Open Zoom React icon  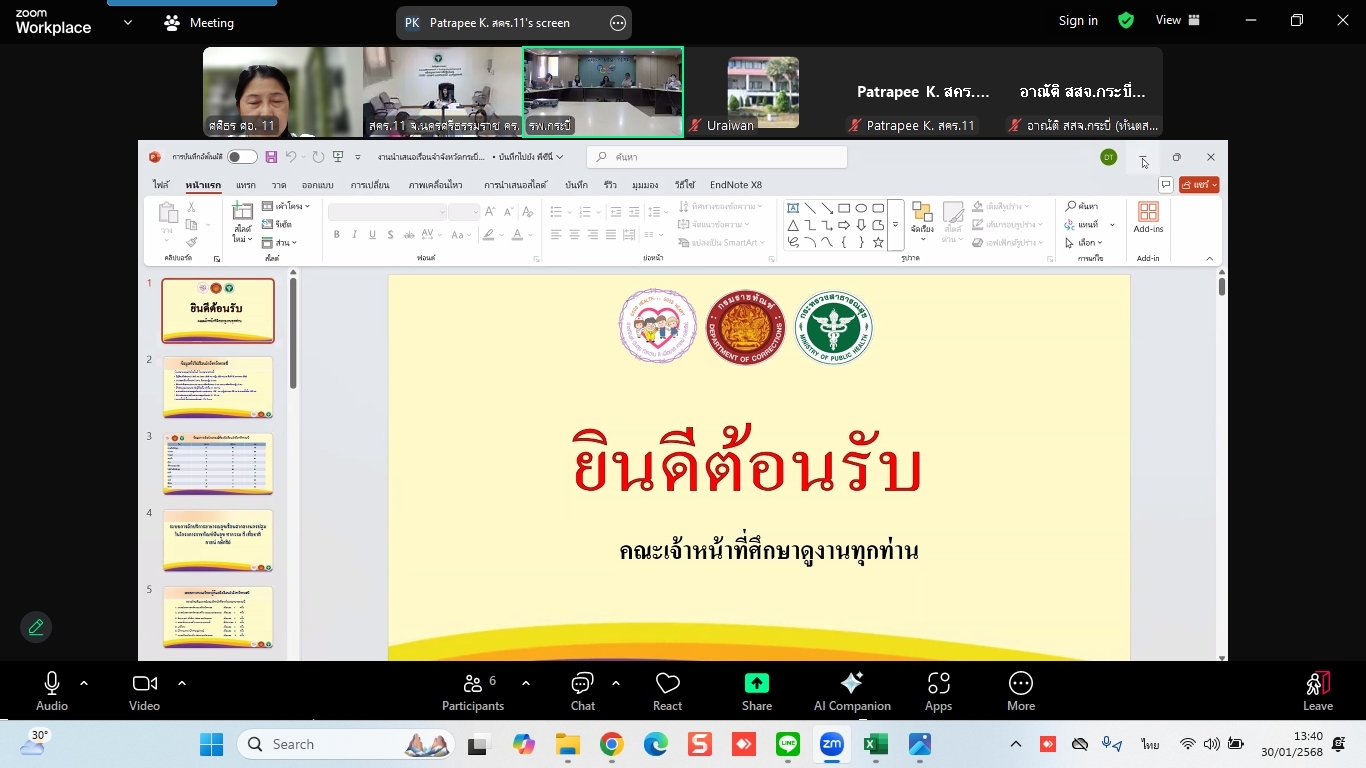coord(667,691)
